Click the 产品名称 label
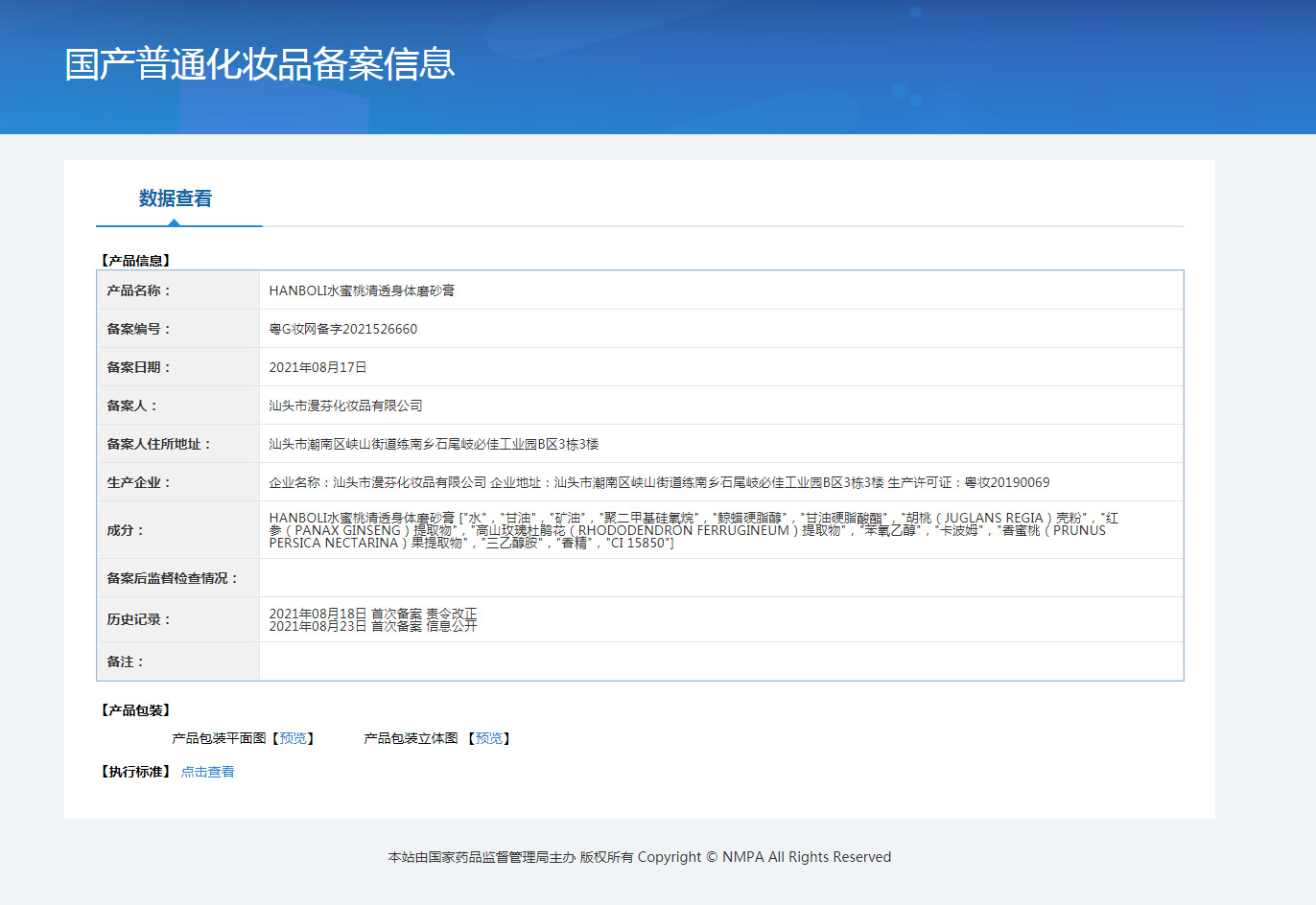Image resolution: width=1316 pixels, height=905 pixels. (x=139, y=290)
